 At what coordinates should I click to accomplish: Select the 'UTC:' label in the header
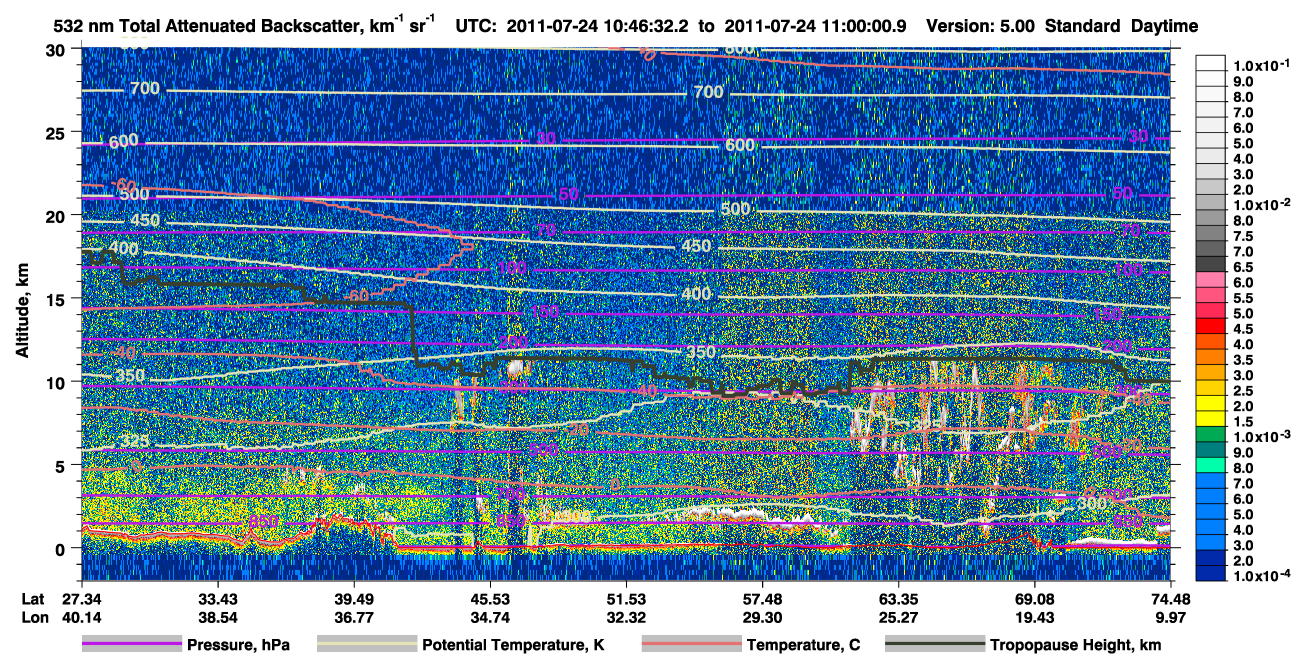(478, 27)
